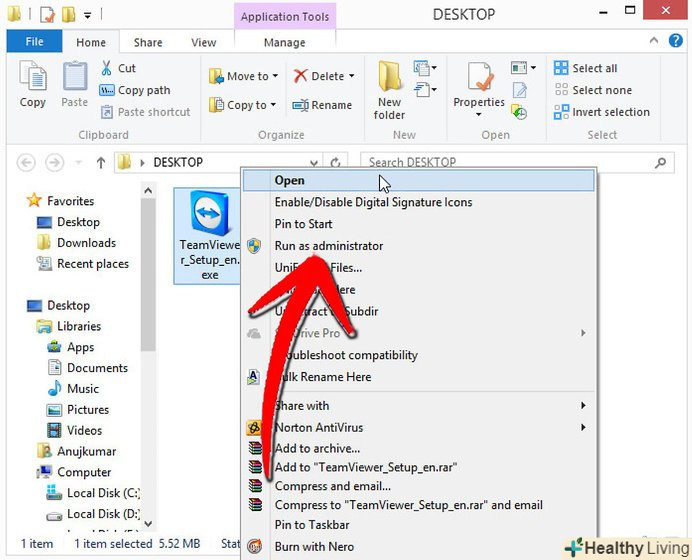Viewport: 692px width, 560px height.
Task: Expand the Norton AntiVirus submenu
Action: tap(418, 427)
